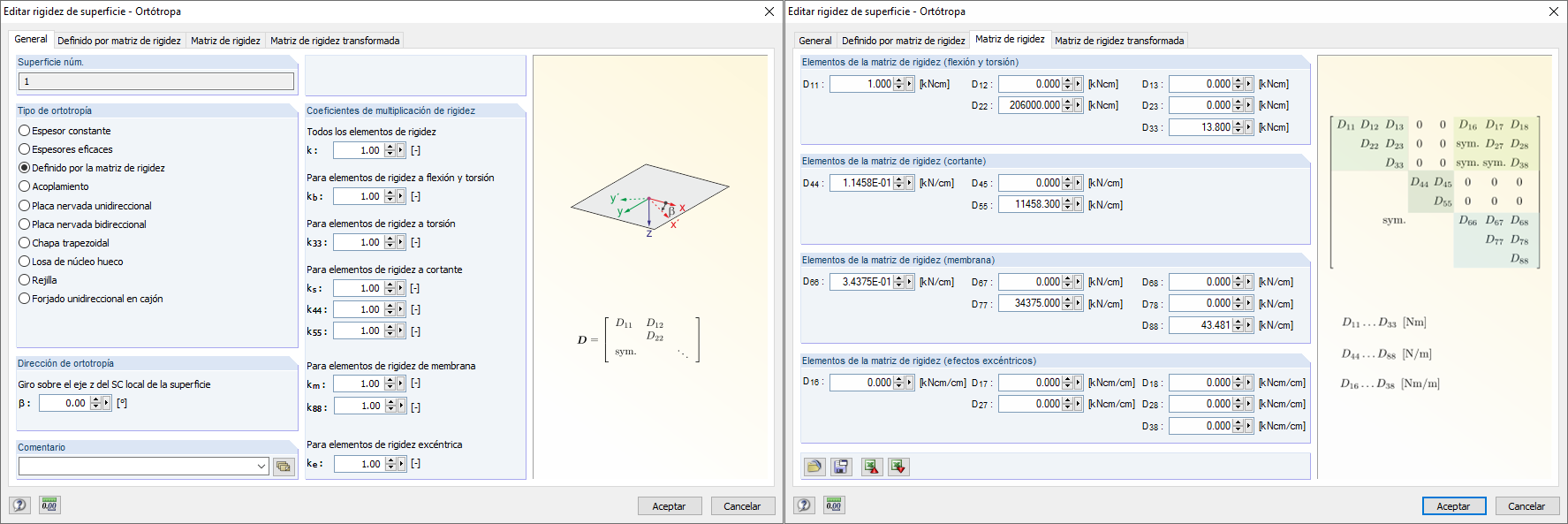
Task: Select Espesor constante orthotropy type
Action: [x=64, y=131]
